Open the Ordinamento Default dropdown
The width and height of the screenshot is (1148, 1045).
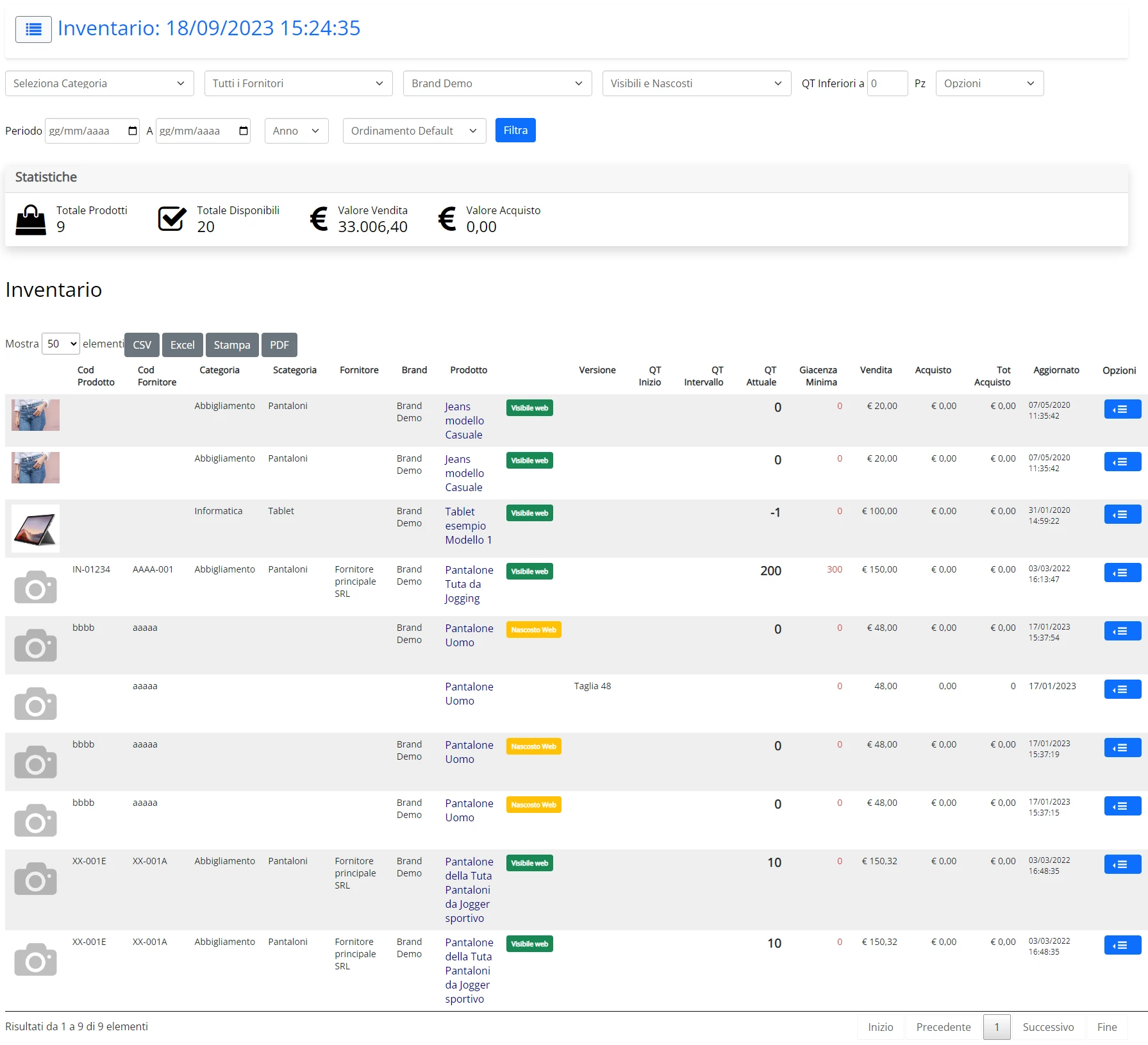coord(414,131)
